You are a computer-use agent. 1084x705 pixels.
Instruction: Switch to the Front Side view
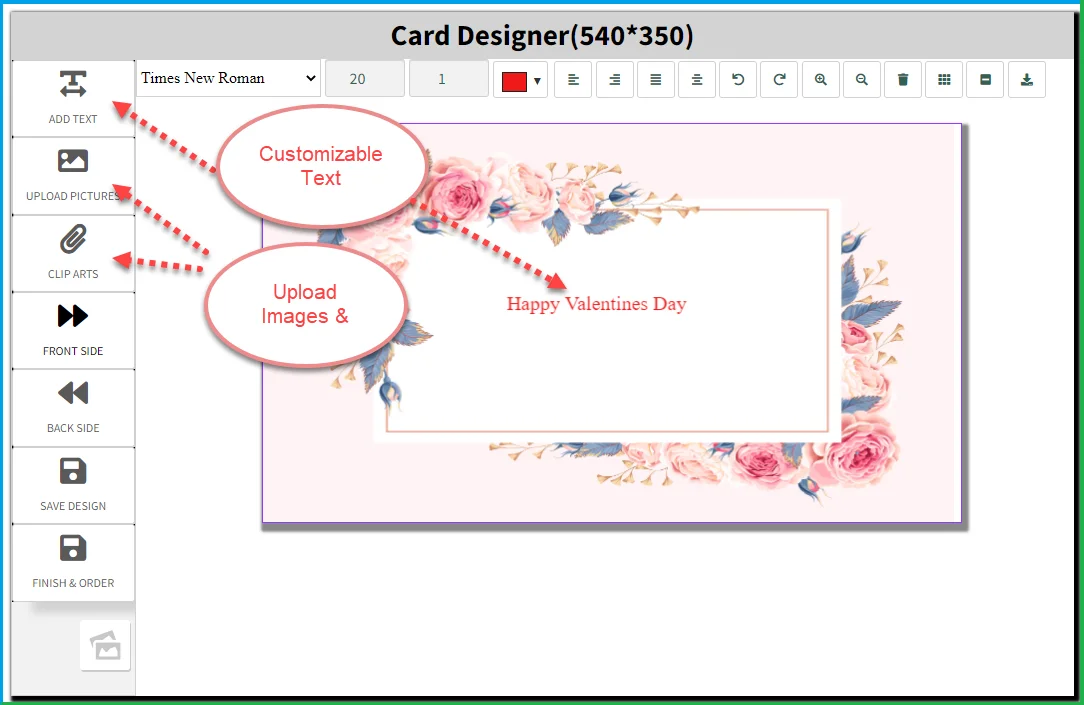(73, 330)
